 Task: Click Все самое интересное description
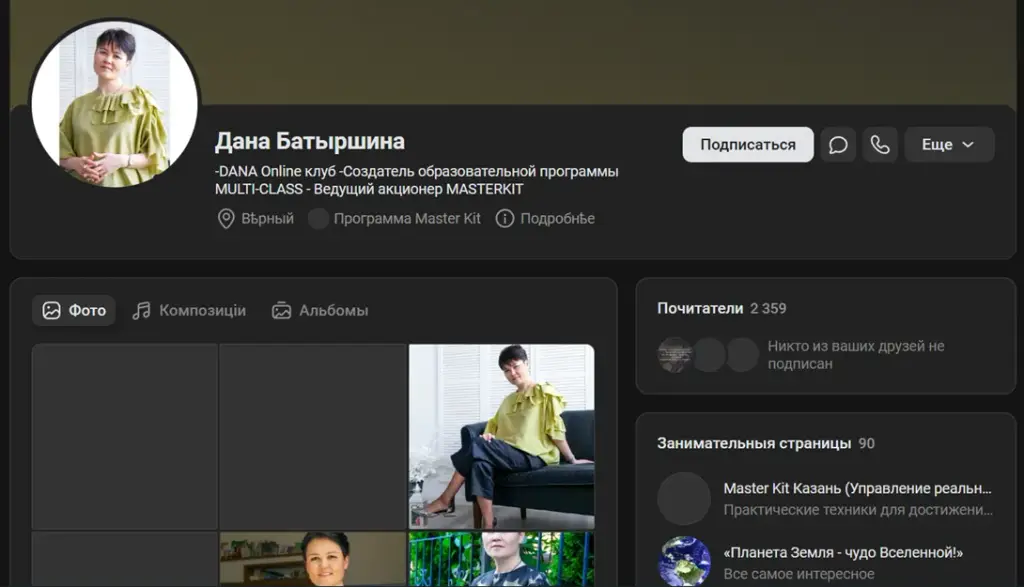click(799, 574)
